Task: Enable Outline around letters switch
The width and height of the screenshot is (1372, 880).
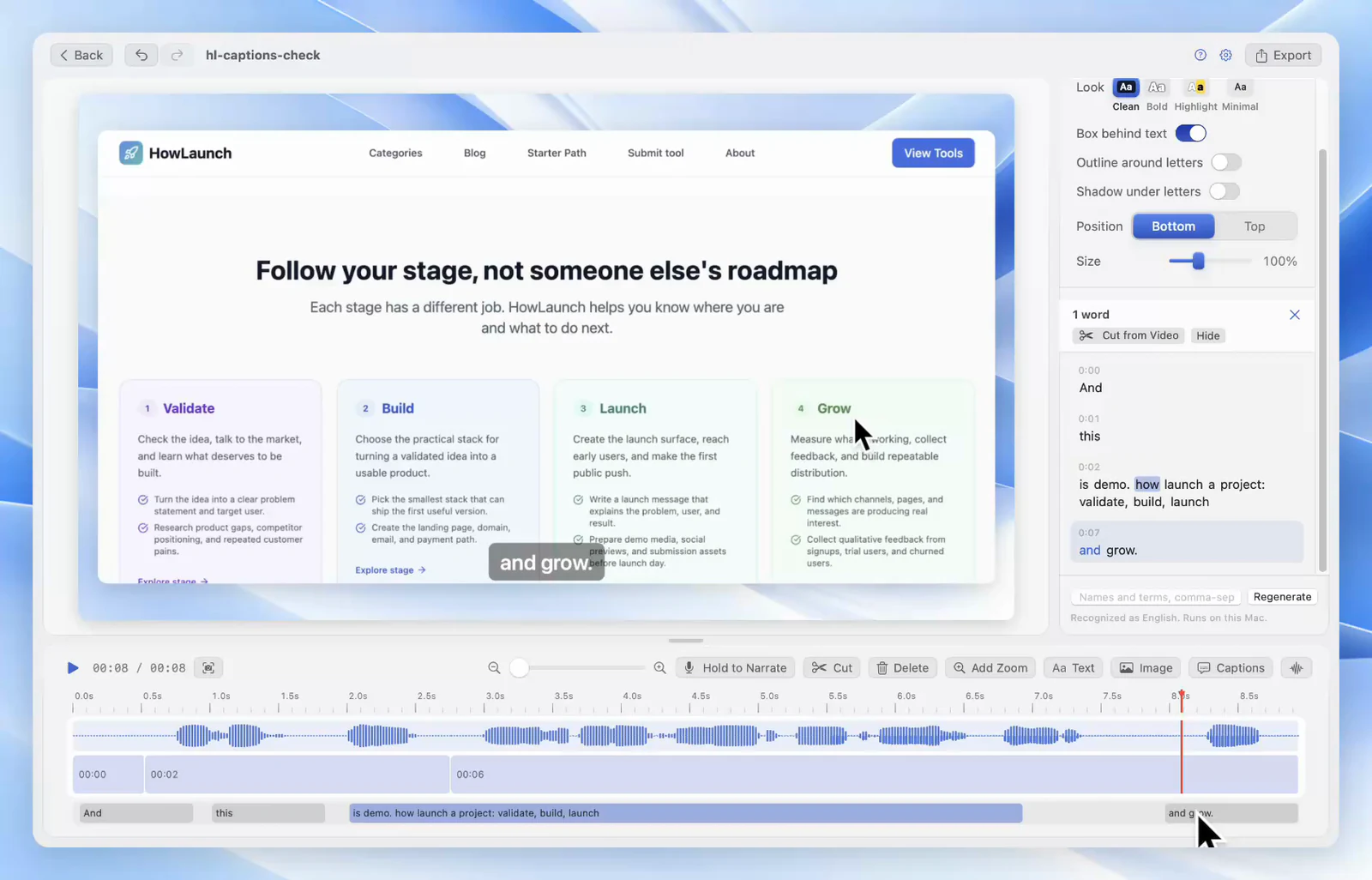Action: [x=1226, y=162]
